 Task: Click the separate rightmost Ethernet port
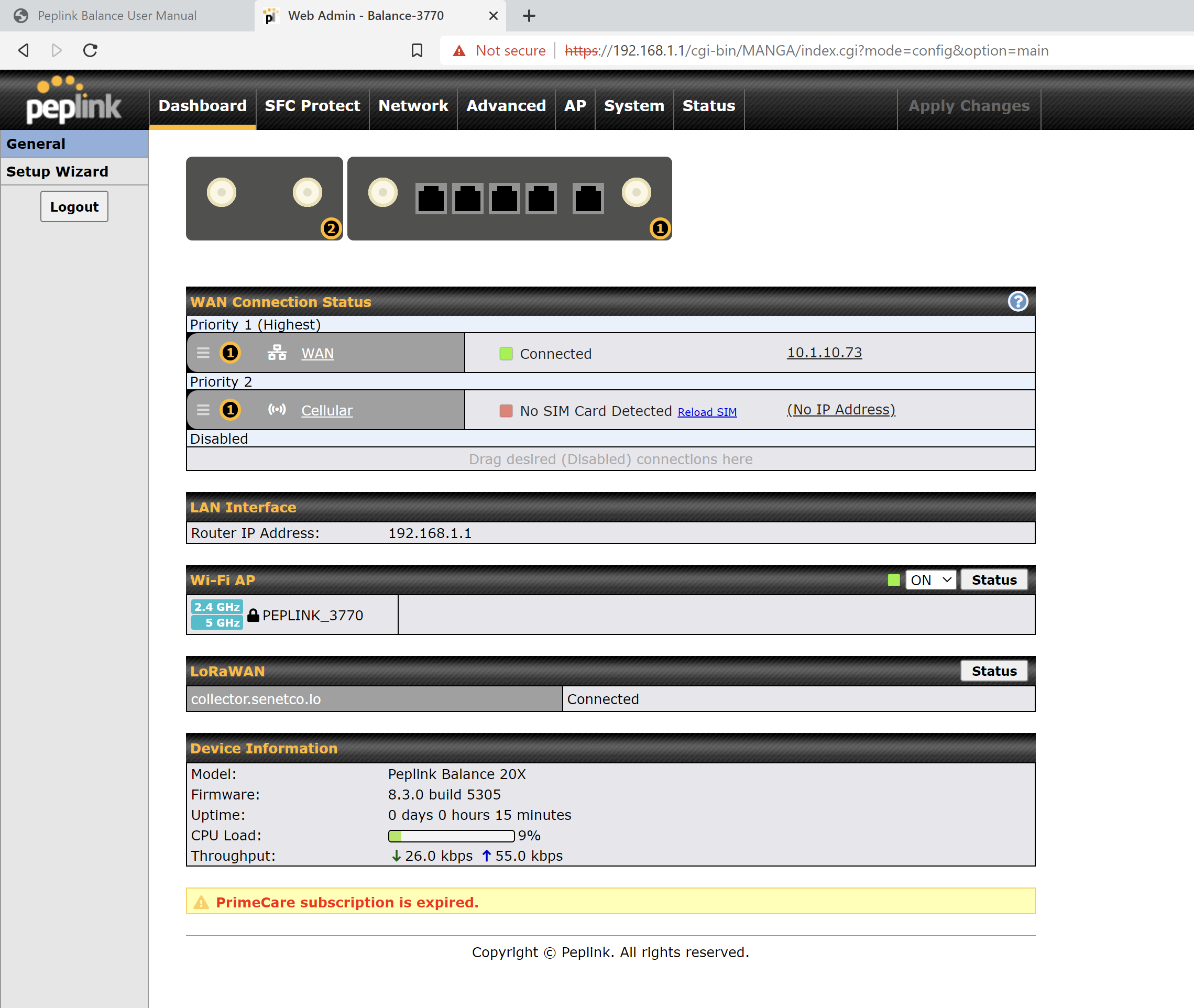(x=588, y=198)
